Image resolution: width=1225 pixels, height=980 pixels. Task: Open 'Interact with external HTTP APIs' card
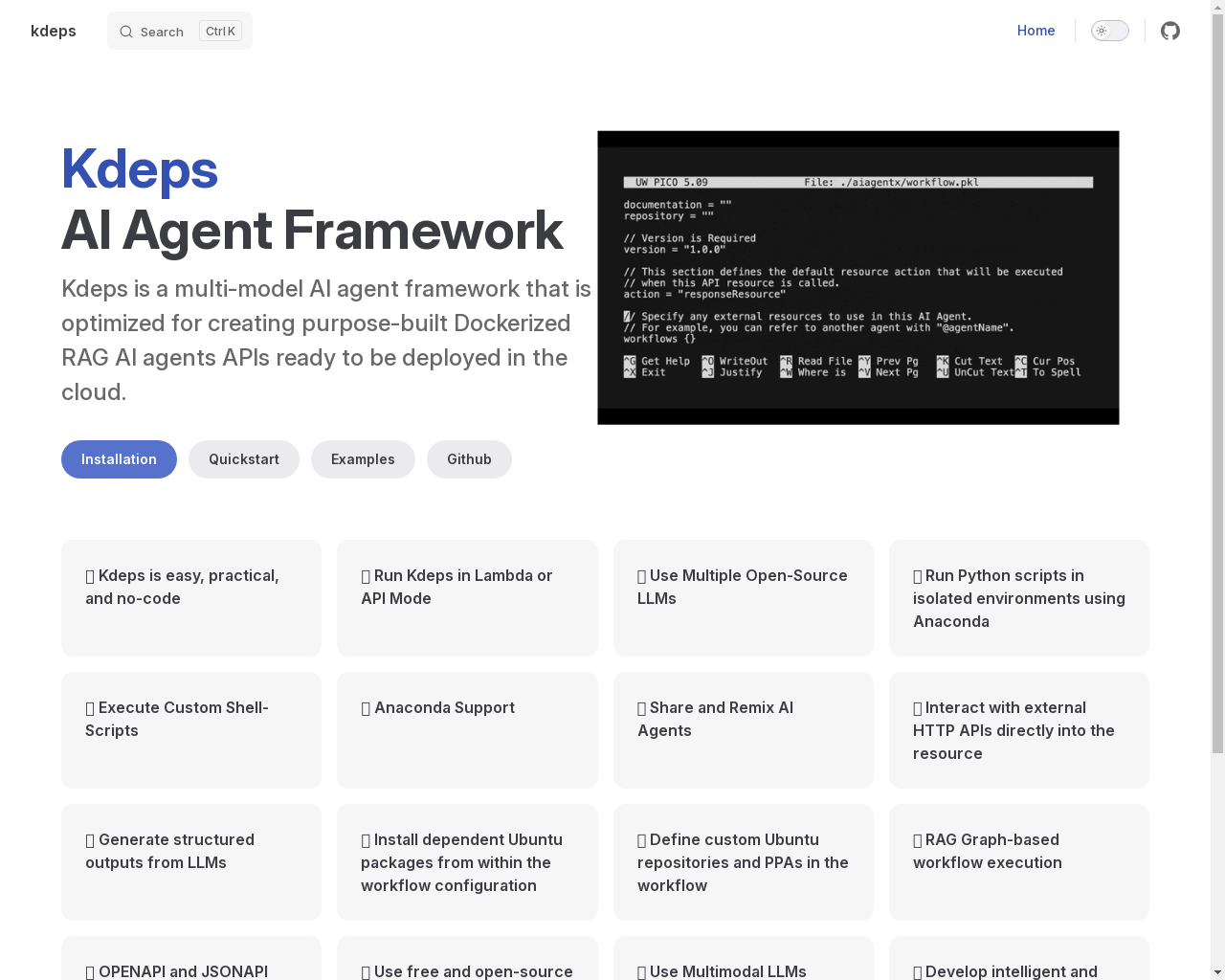pyautogui.click(x=1019, y=730)
